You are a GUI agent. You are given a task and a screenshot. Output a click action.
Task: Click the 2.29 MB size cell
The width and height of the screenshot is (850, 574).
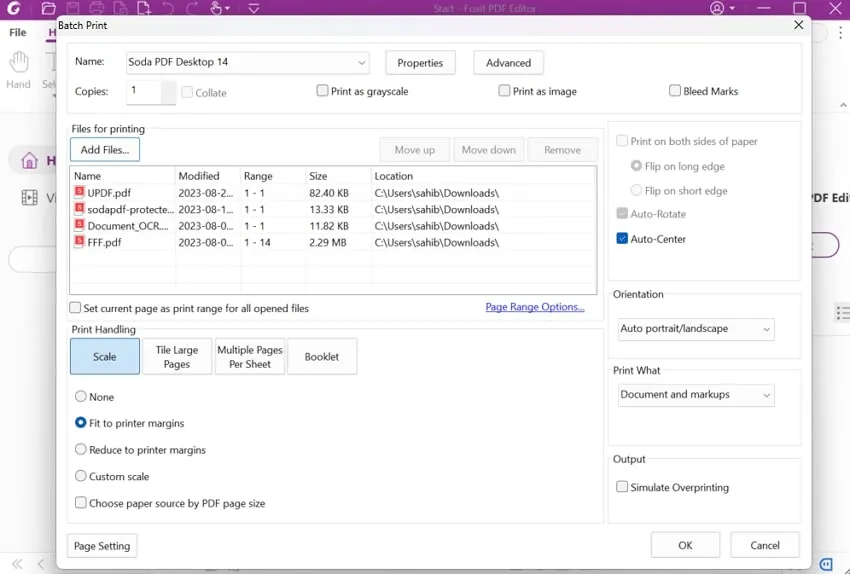point(327,242)
